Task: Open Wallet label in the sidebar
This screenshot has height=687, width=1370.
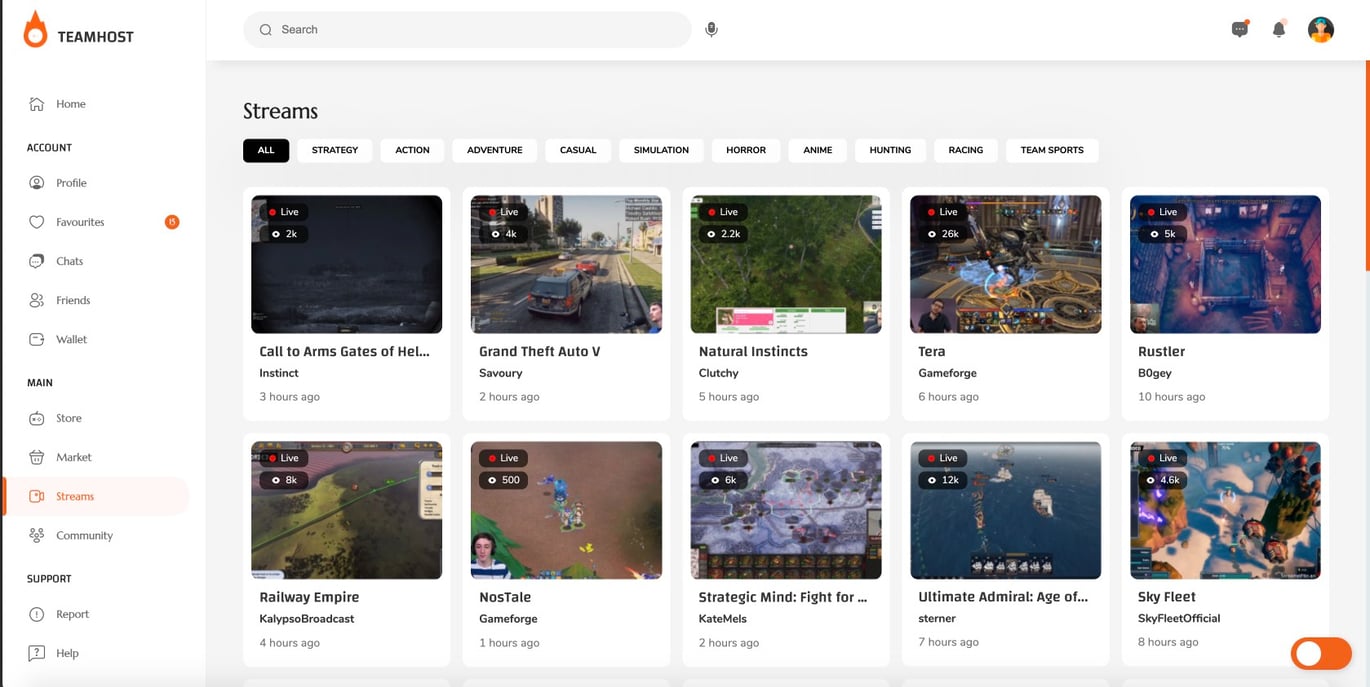Action: pos(71,339)
